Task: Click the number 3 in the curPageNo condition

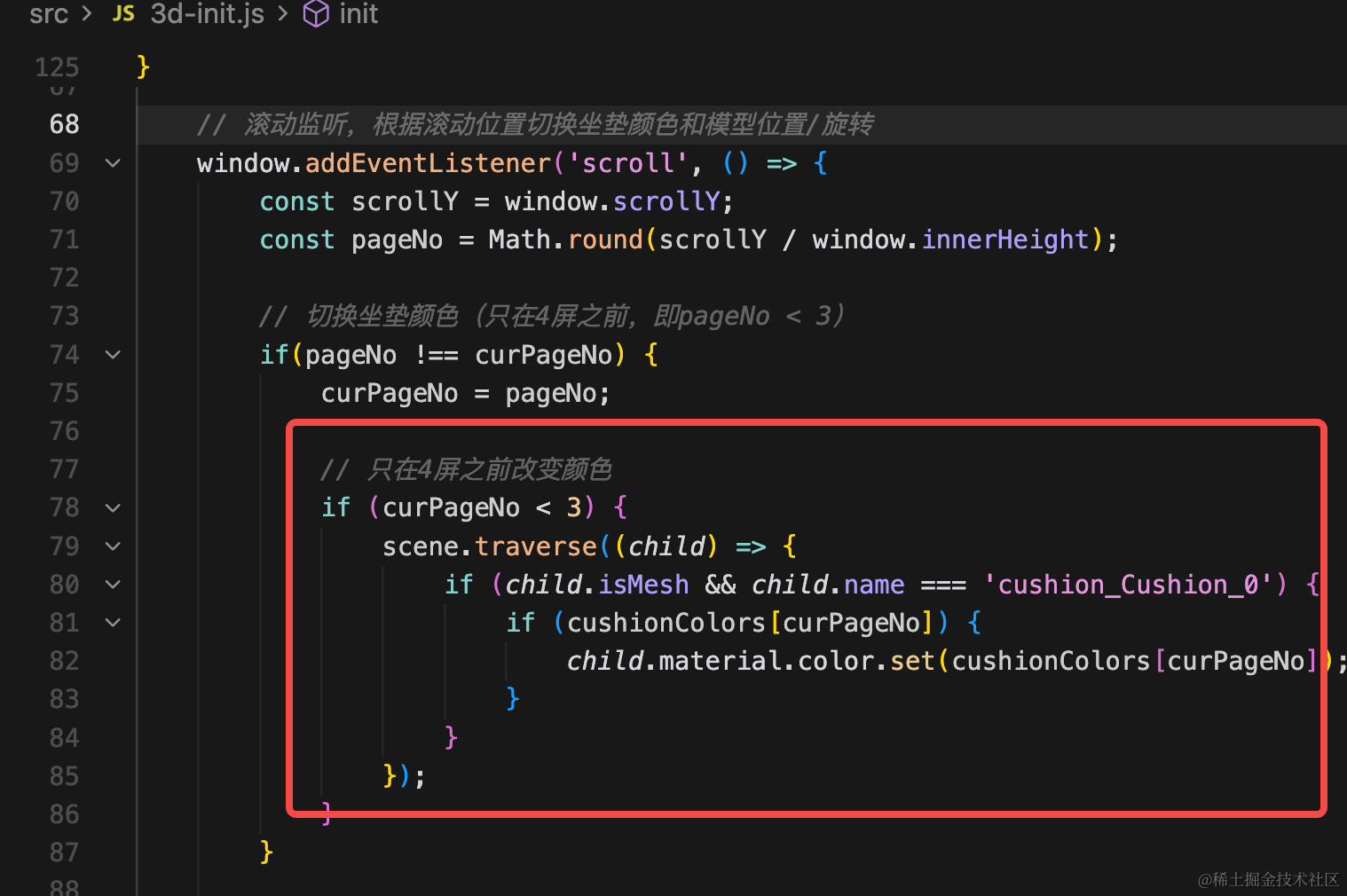Action: pyautogui.click(x=574, y=507)
